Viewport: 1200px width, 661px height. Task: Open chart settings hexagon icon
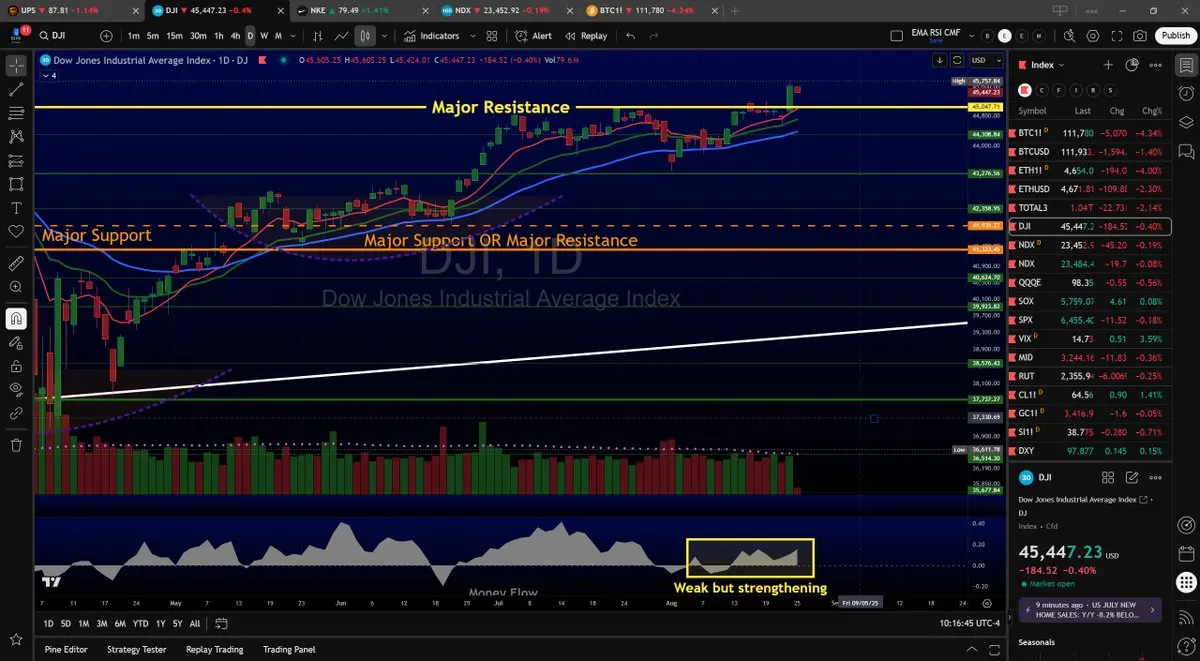(1095, 35)
